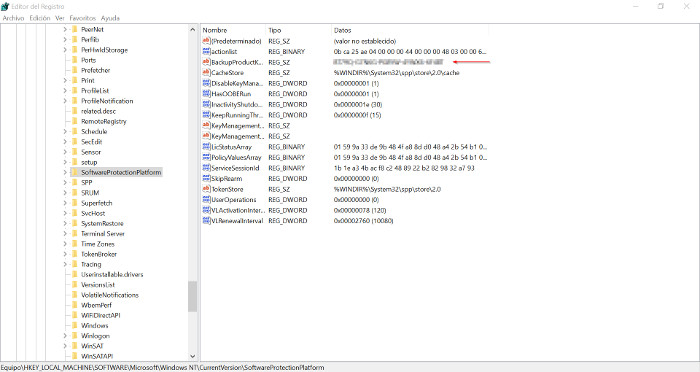
Task: Click the BackupProductKey string value icon
Action: 206,62
